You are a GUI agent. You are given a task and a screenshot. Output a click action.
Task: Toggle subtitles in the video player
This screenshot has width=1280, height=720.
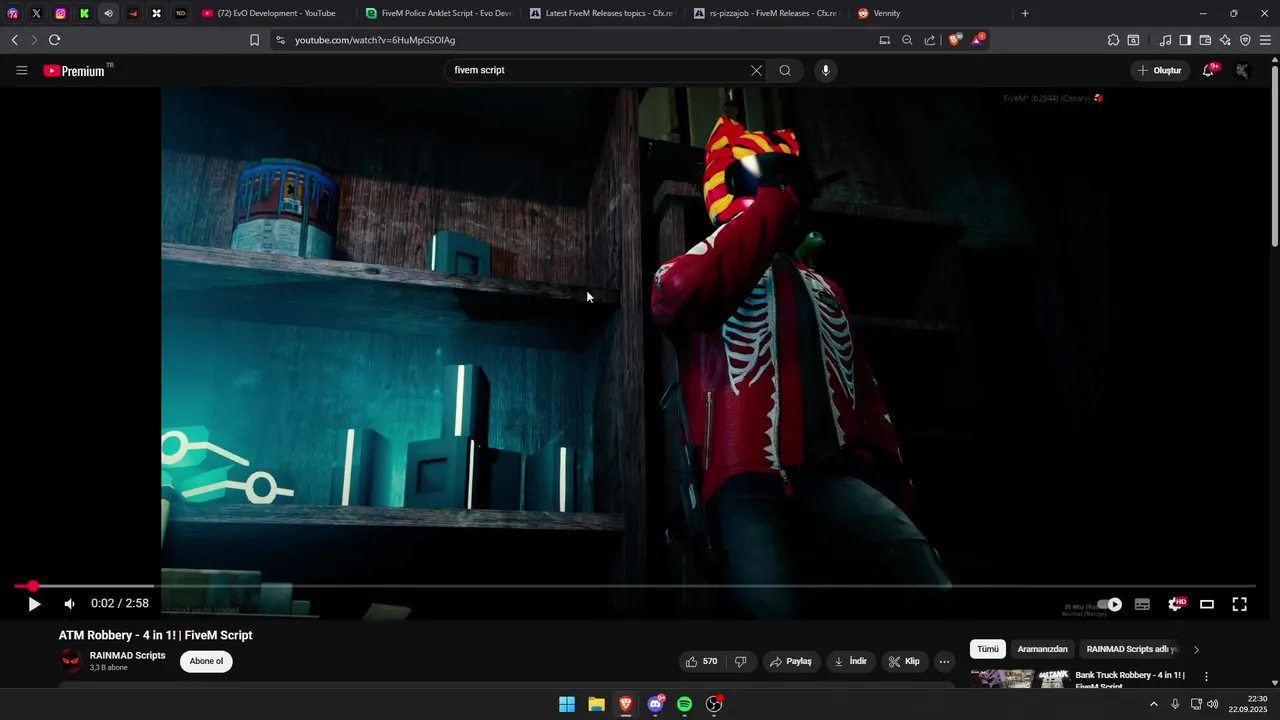pyautogui.click(x=1142, y=604)
